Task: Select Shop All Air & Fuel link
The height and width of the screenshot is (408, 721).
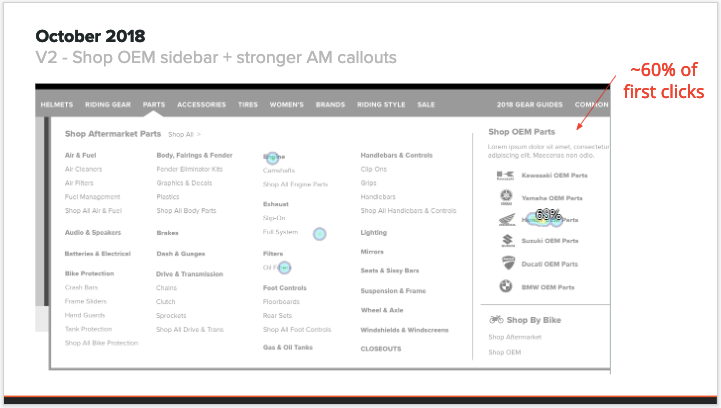Action: 93,211
